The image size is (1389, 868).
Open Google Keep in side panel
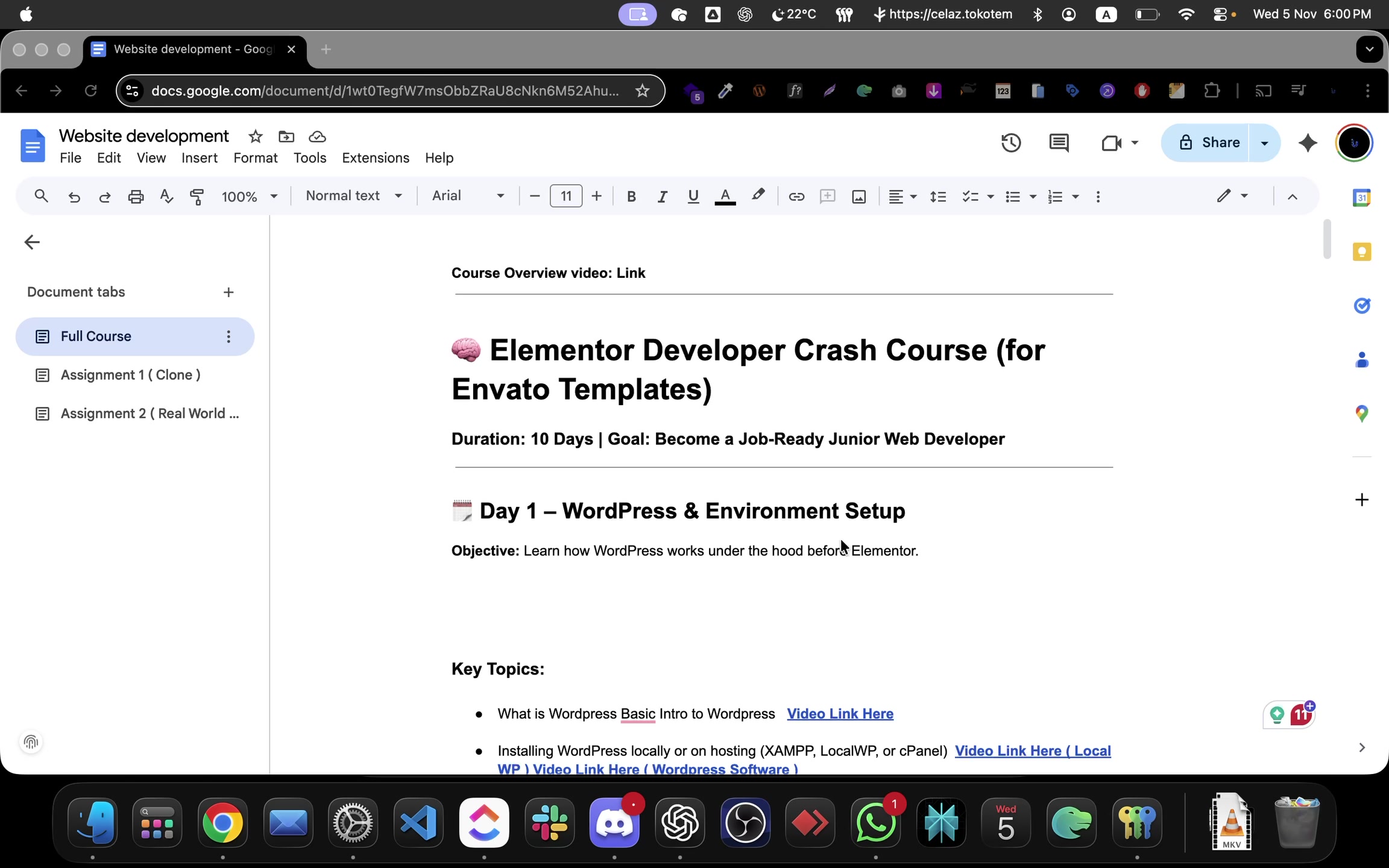(x=1361, y=252)
